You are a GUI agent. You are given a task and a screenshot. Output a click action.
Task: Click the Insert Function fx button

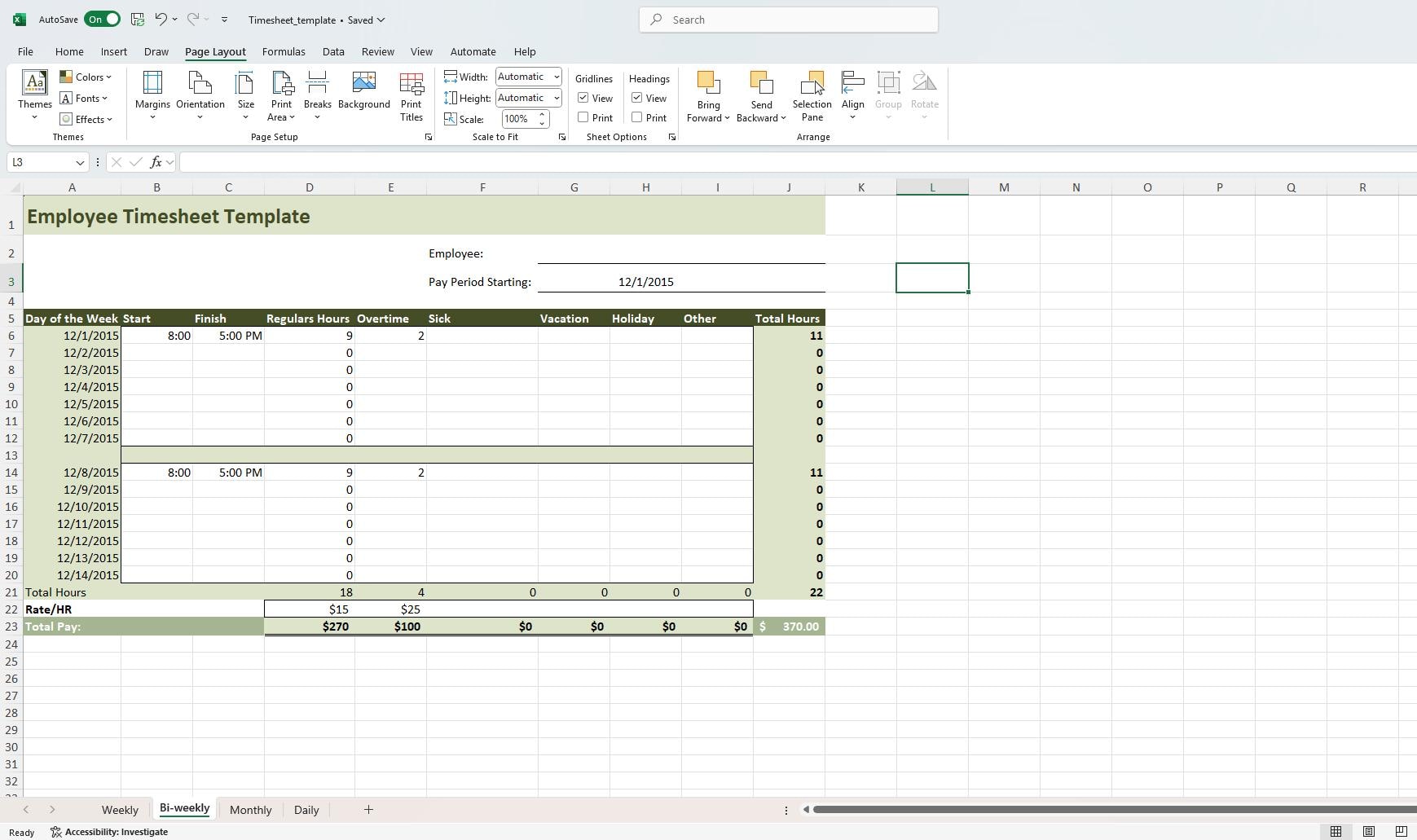tap(156, 162)
